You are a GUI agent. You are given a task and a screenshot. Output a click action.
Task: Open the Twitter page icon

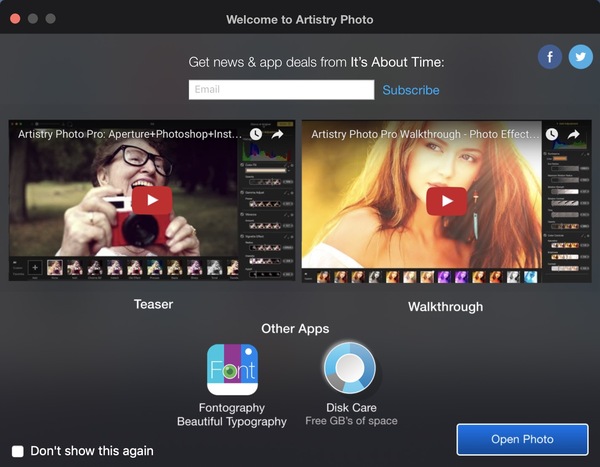point(580,57)
